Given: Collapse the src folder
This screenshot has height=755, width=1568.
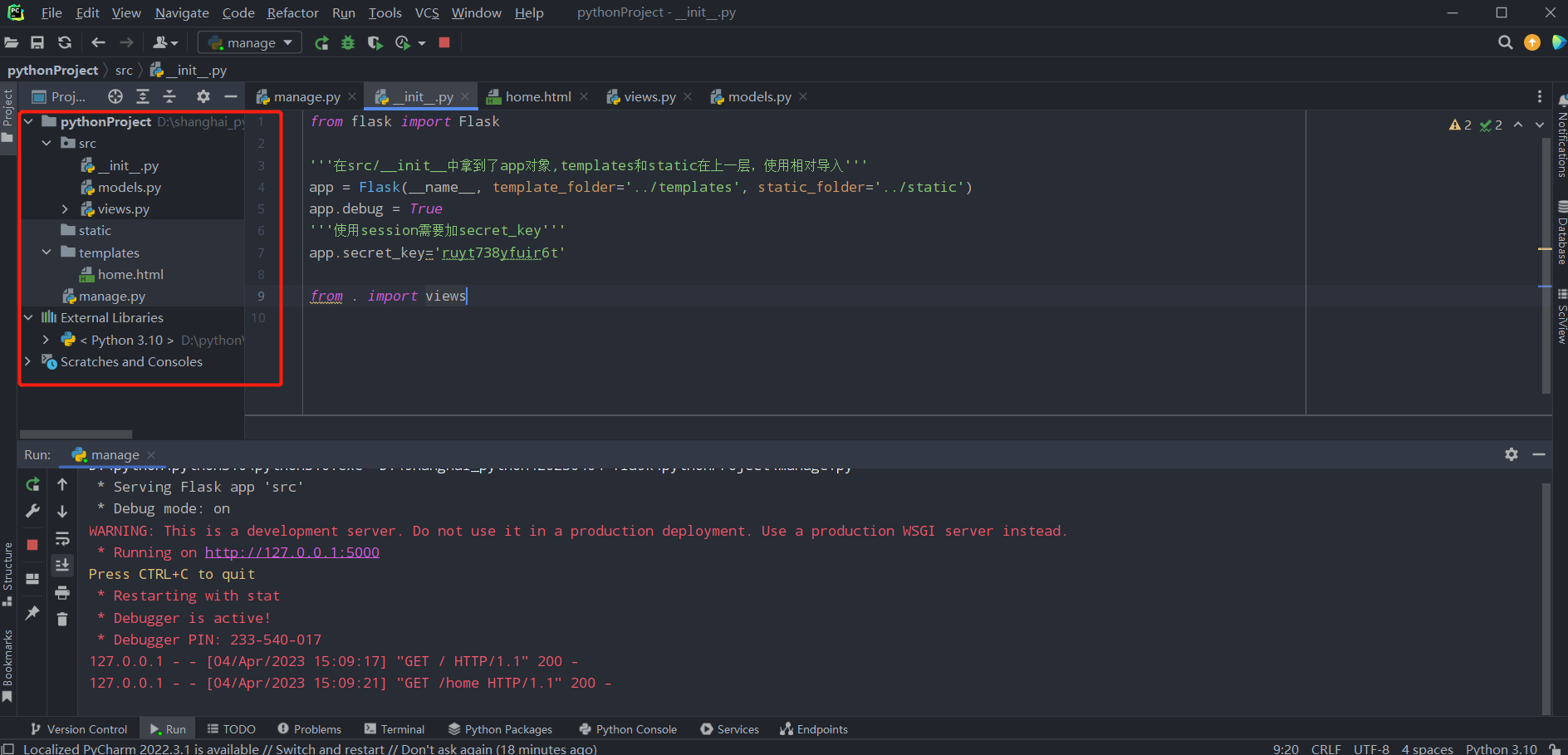Looking at the screenshot, I should click(x=47, y=143).
